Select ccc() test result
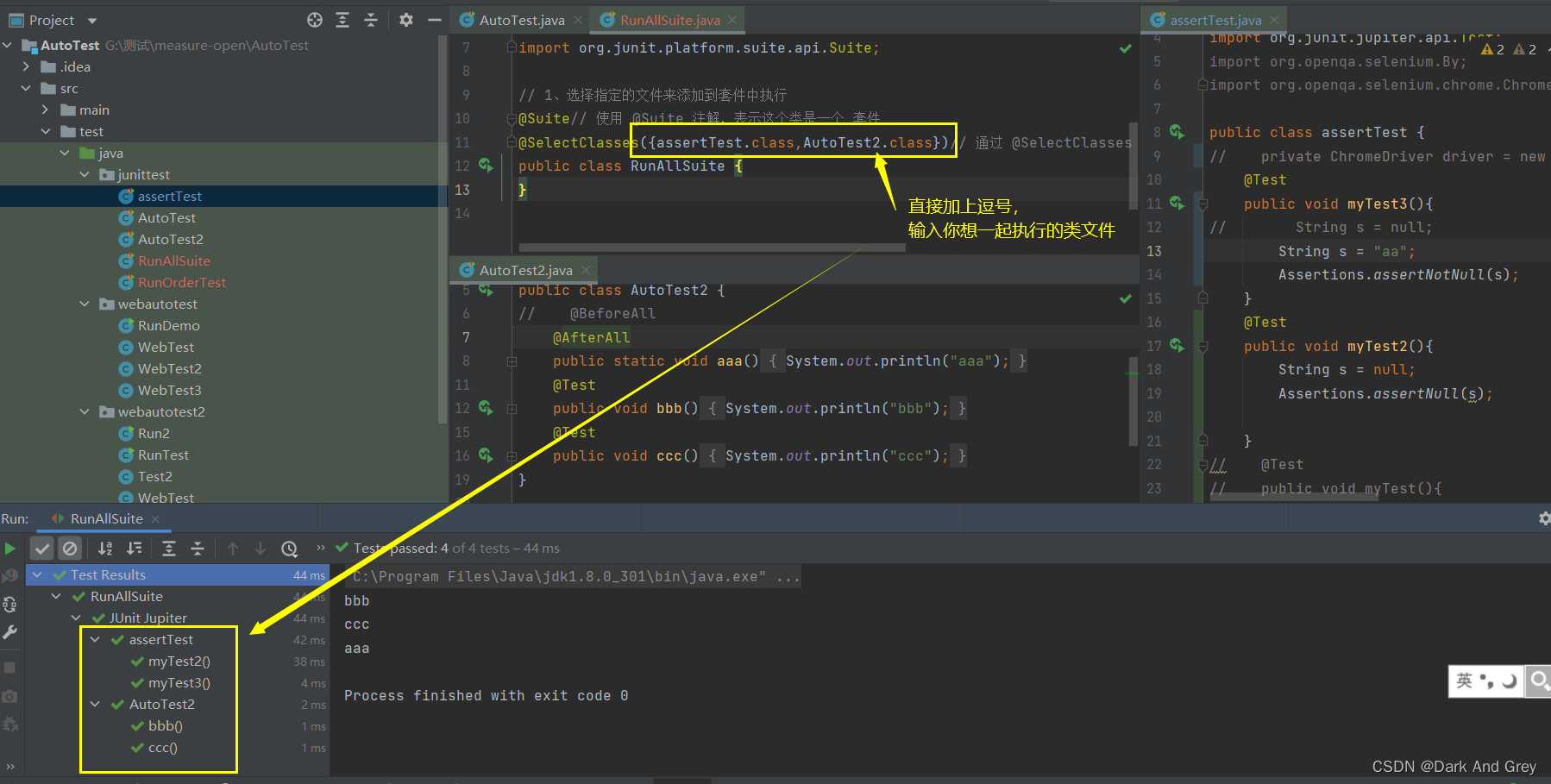This screenshot has width=1551, height=784. (x=162, y=747)
